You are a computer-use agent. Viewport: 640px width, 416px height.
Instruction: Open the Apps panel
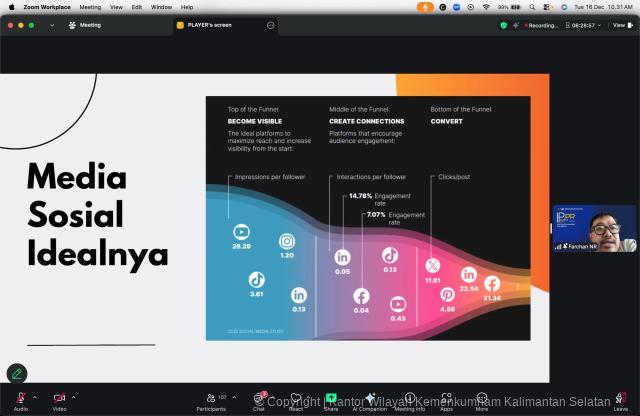coord(446,398)
